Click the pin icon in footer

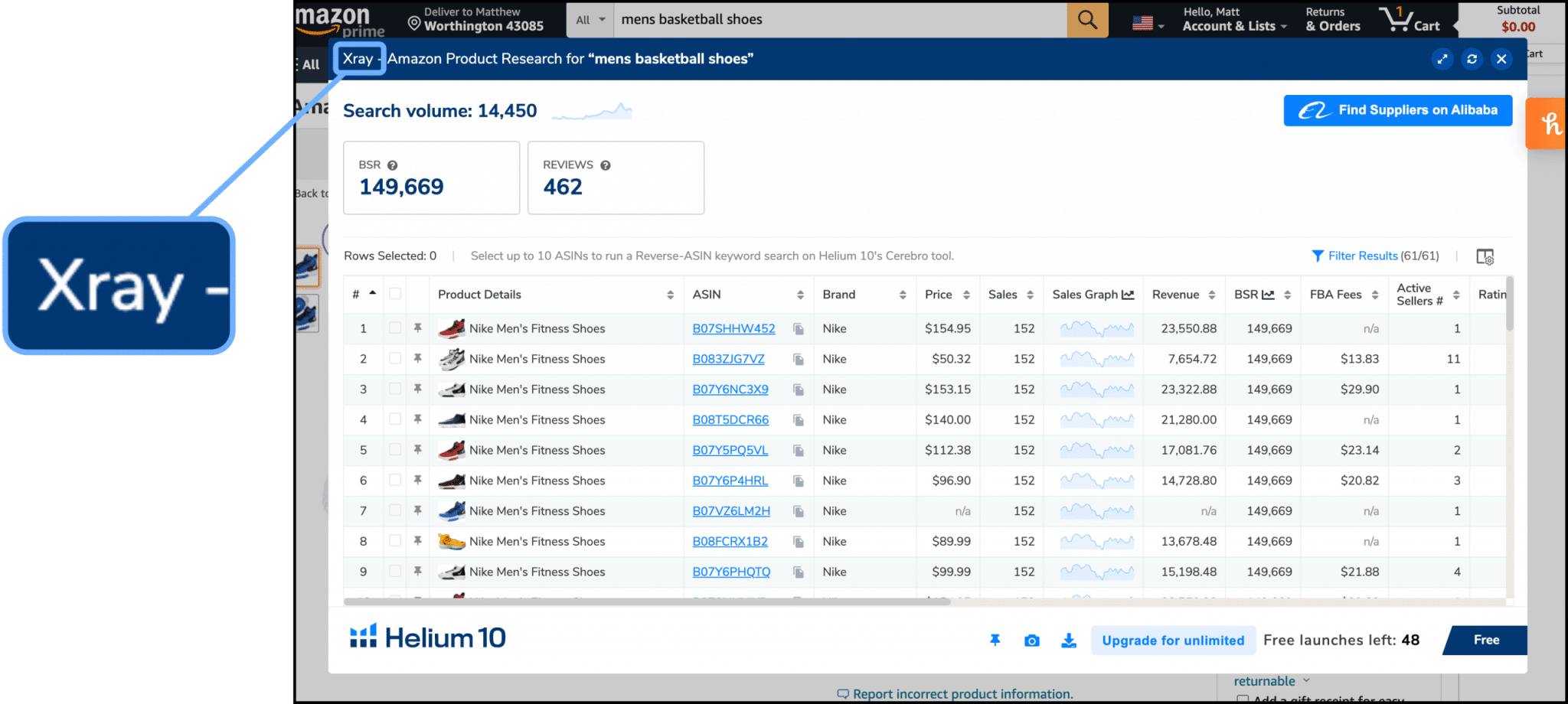click(x=995, y=640)
